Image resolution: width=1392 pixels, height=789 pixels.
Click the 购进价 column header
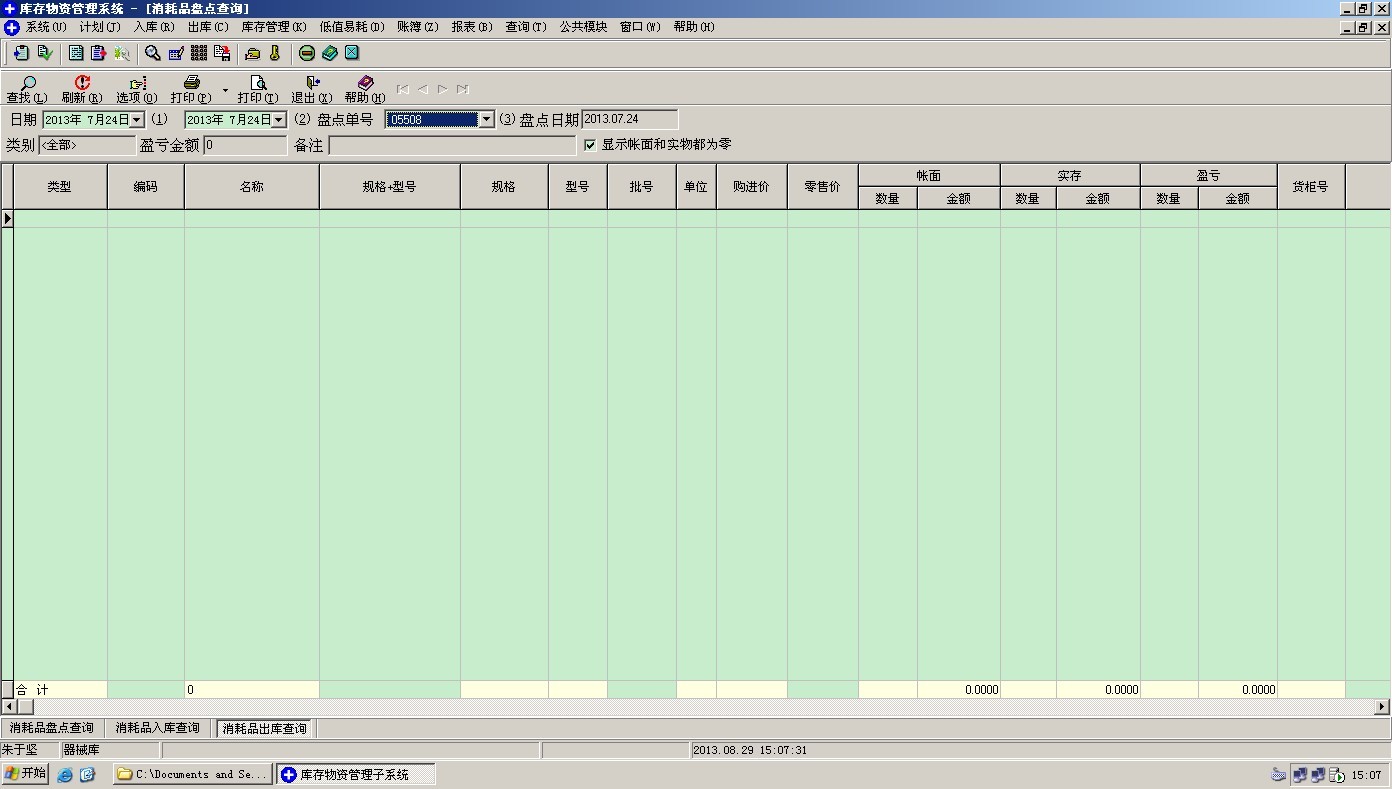point(751,187)
